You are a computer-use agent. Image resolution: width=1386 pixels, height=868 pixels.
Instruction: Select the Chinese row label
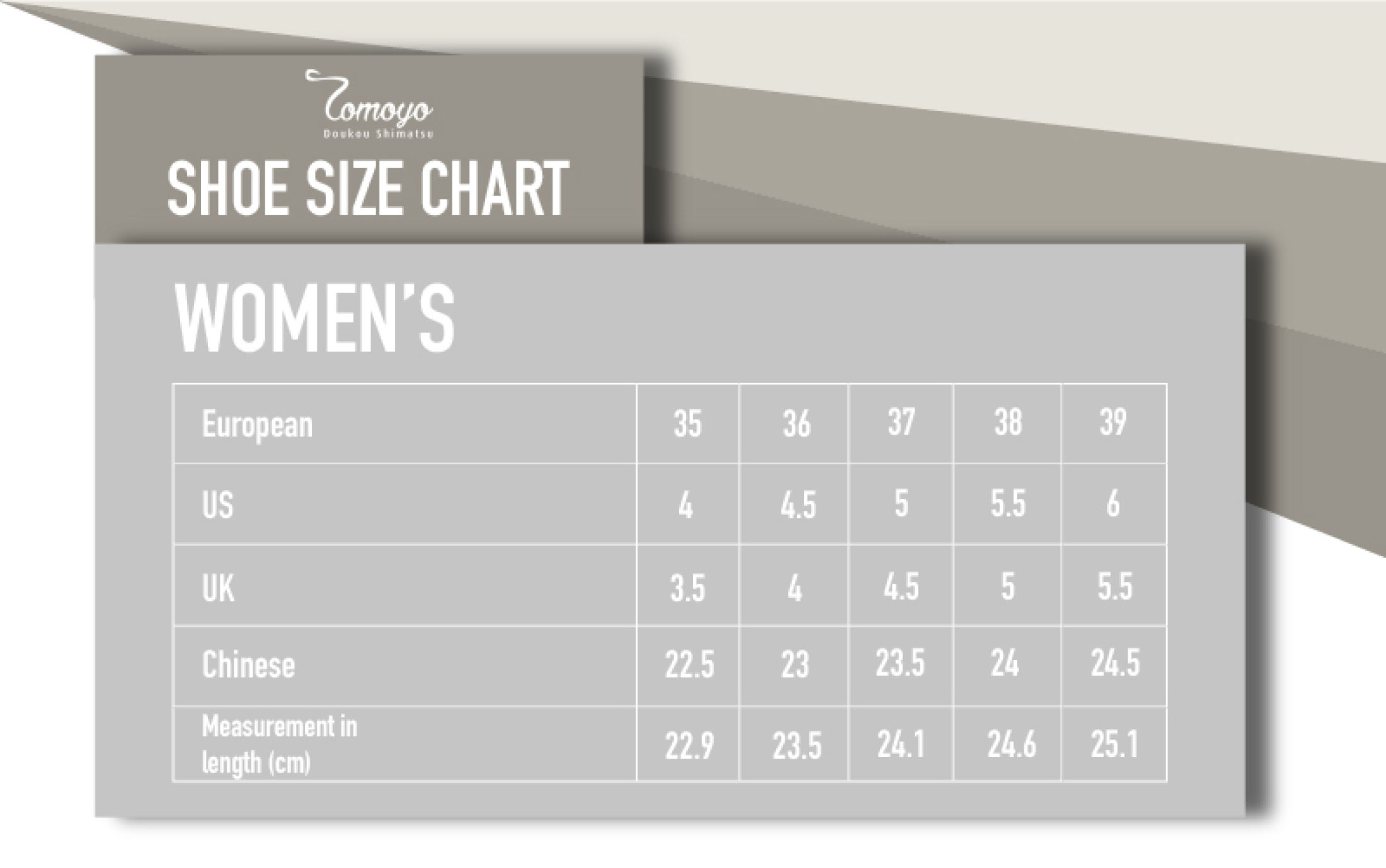click(x=248, y=665)
